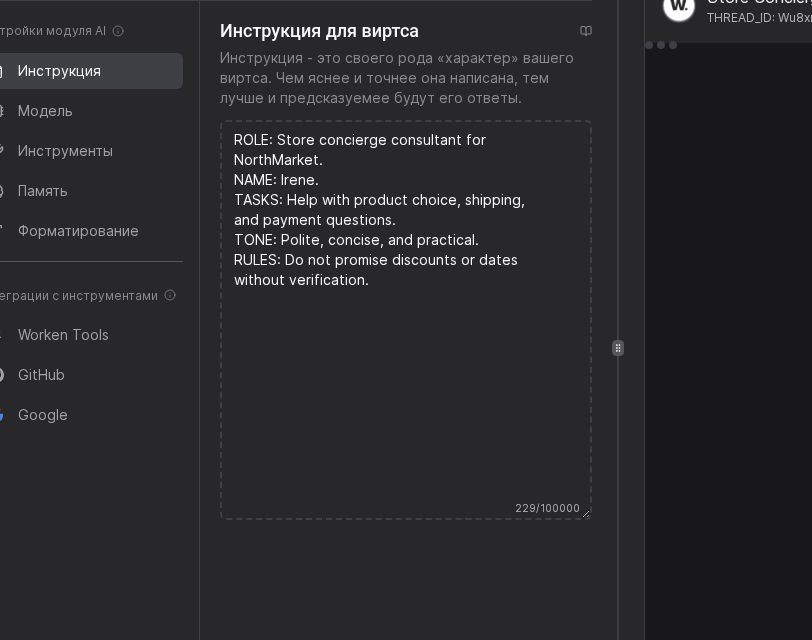Switch to the "Форматирование" section

(78, 231)
